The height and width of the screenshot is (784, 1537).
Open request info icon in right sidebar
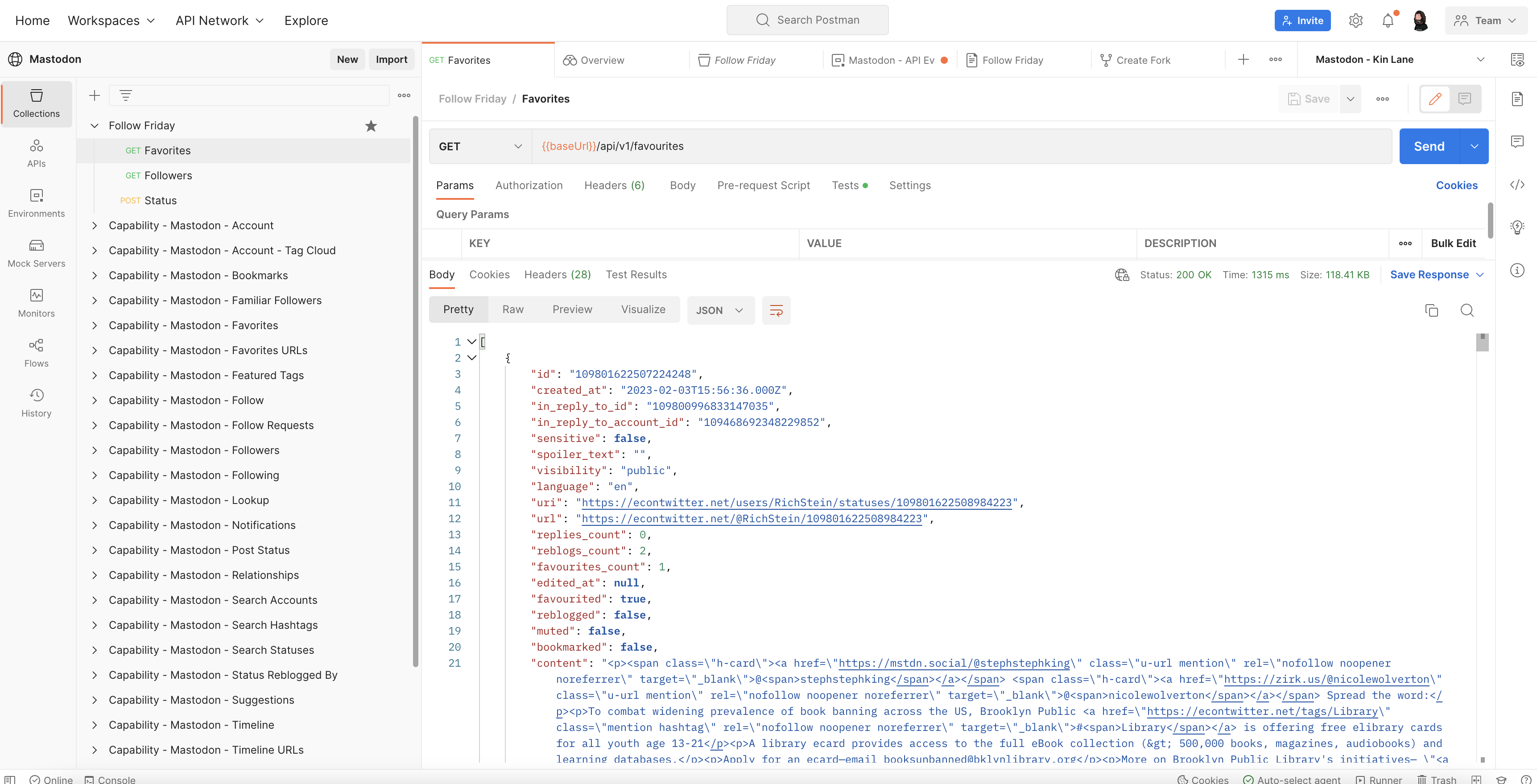coord(1517,270)
